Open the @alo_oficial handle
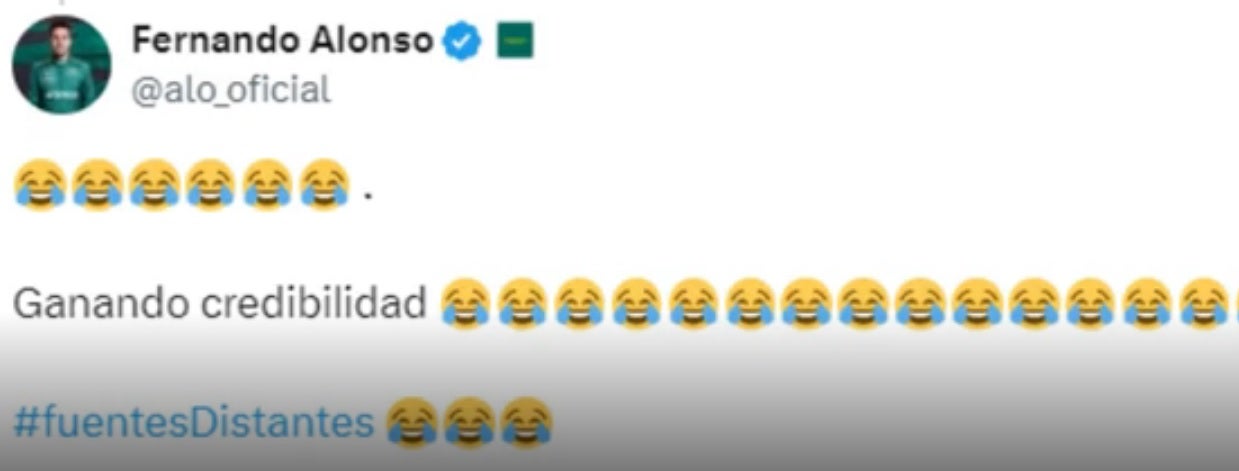 [x=231, y=90]
